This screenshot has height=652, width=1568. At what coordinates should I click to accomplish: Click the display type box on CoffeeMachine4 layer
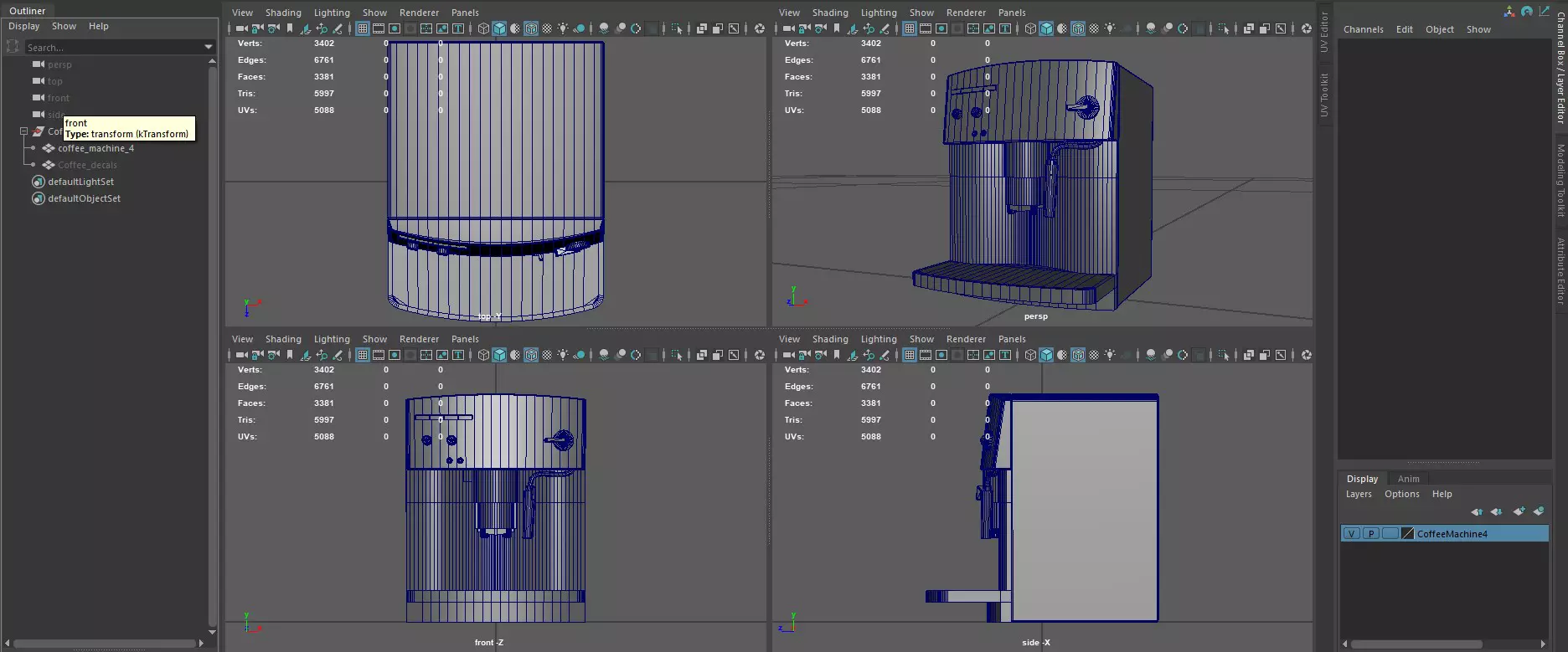pyautogui.click(x=1390, y=533)
